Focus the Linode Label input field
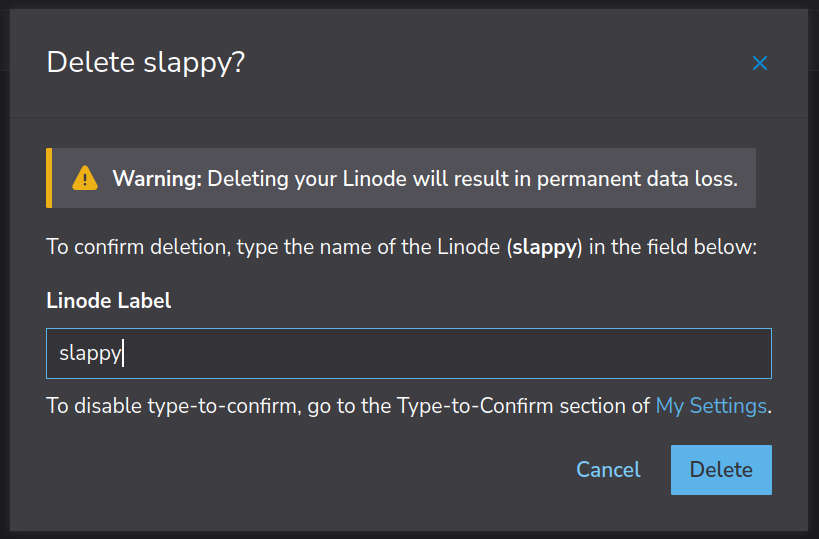This screenshot has height=539, width=819. 408,354
